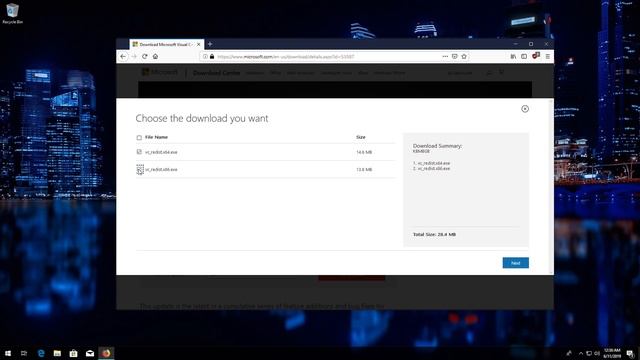Click the taskbar clock and date
The width and height of the screenshot is (640, 360).
pyautogui.click(x=612, y=353)
